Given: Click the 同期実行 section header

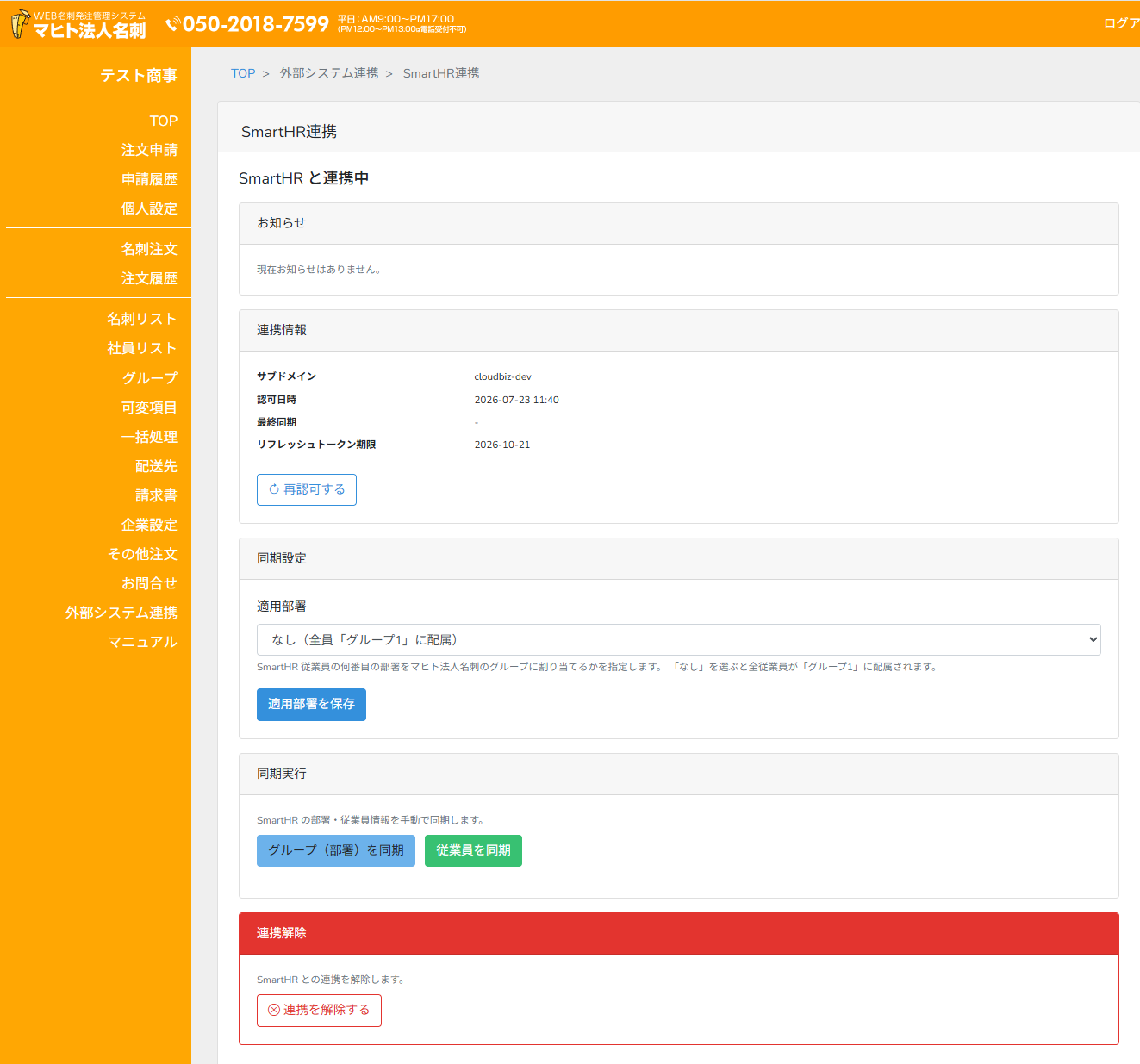Looking at the screenshot, I should coord(679,774).
